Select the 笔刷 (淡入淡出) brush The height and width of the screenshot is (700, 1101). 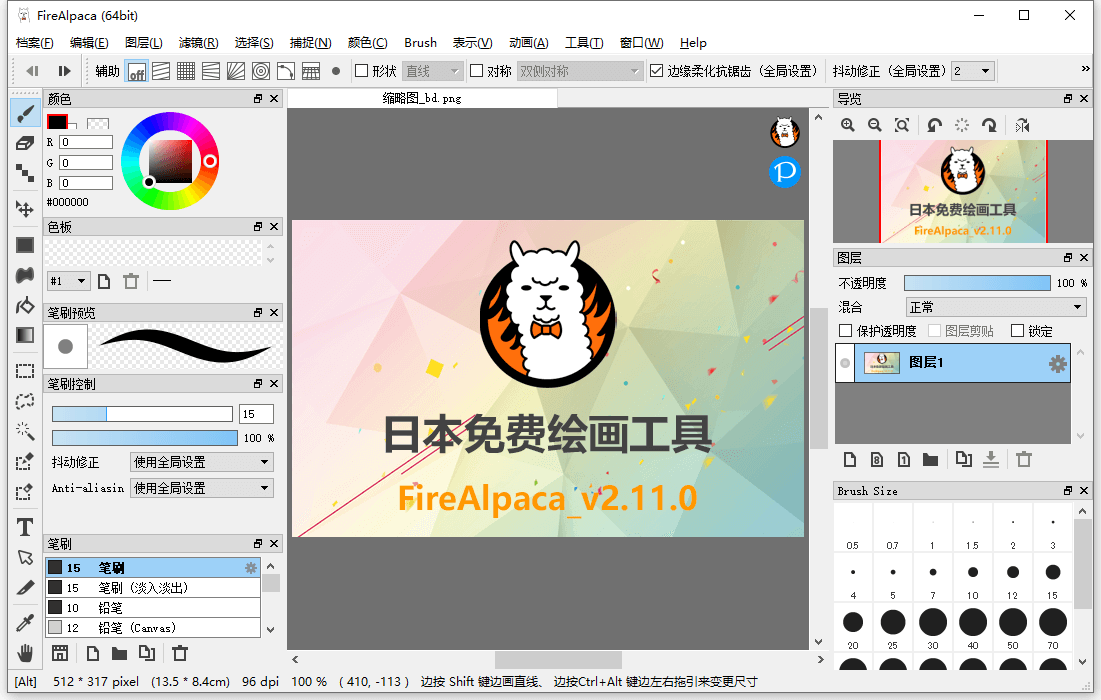153,588
